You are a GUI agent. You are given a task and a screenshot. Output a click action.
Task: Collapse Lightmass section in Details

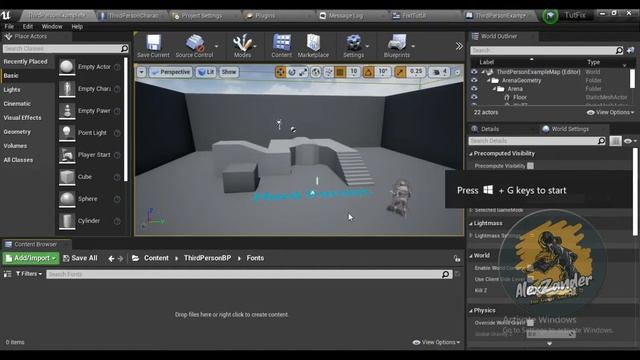(471, 224)
